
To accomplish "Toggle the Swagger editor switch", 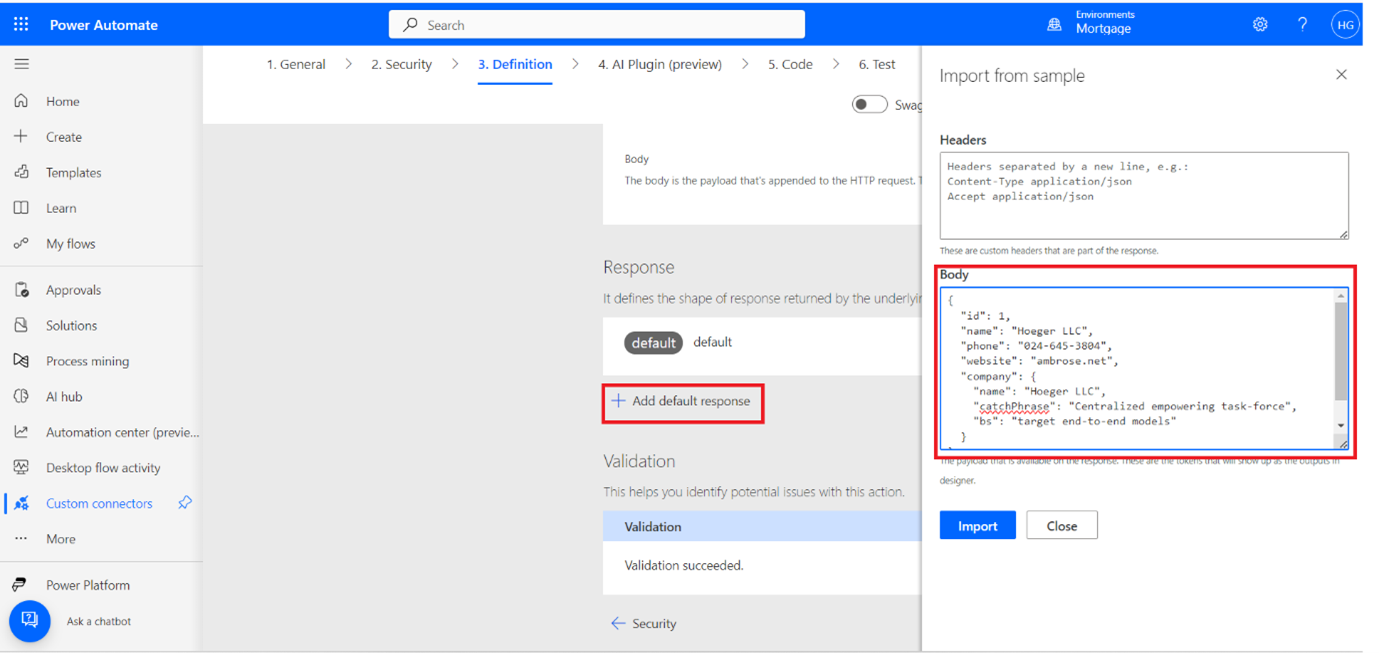I will (869, 105).
